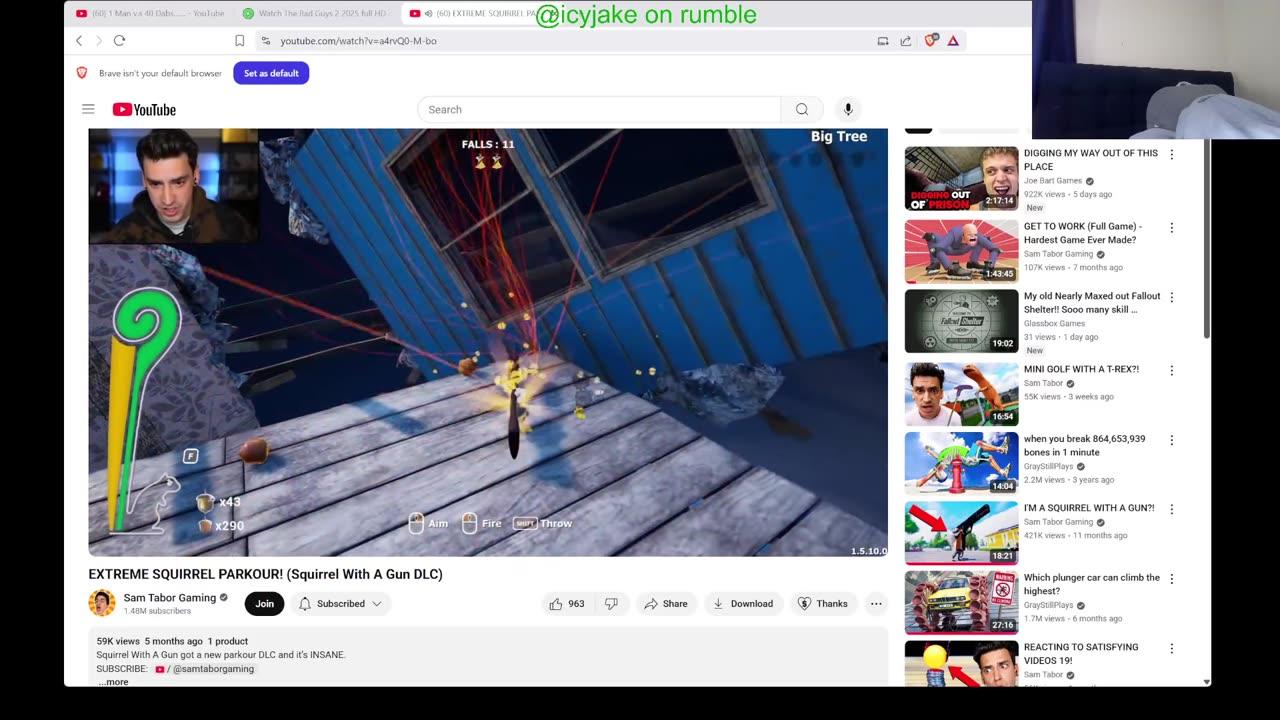Click the share icon in address bar
The height and width of the screenshot is (720, 1280).
906,41
